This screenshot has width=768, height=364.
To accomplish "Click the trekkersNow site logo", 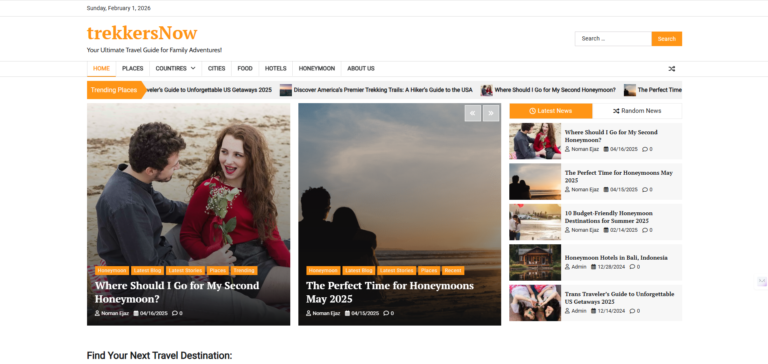I will (x=142, y=33).
